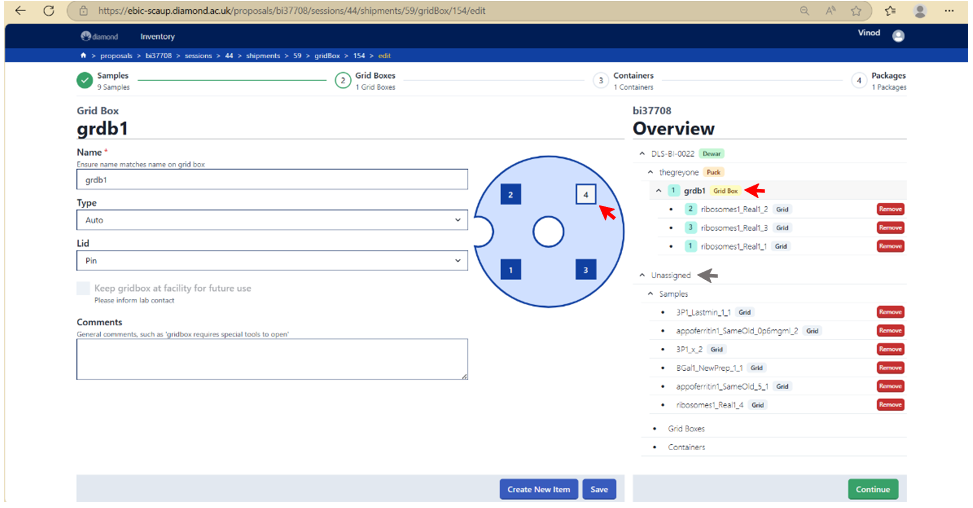The image size is (973, 508).
Task: Click the Create New Item button
Action: click(x=539, y=489)
